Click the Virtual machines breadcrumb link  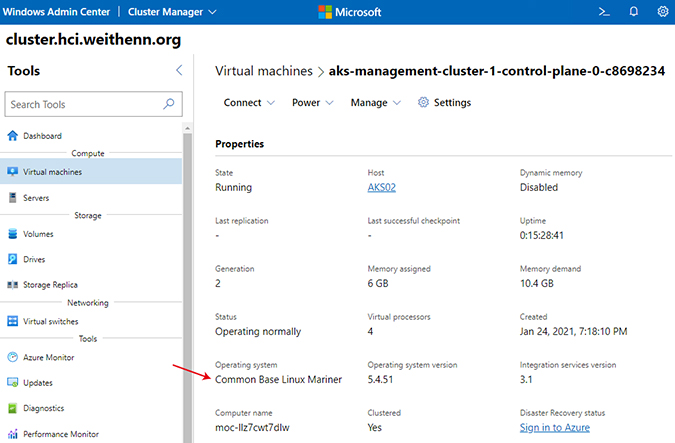tap(264, 71)
